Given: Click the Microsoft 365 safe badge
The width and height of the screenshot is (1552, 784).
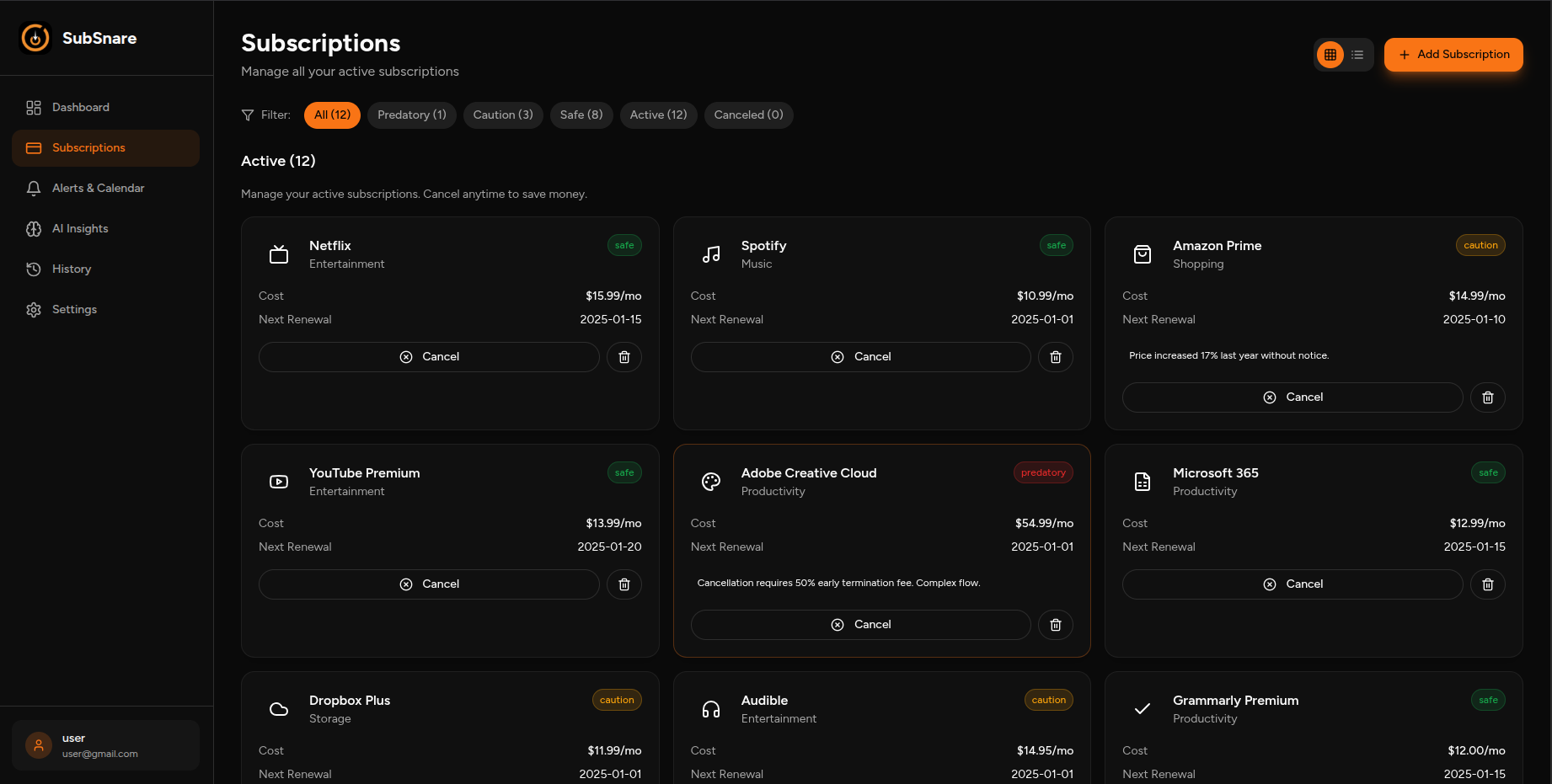Looking at the screenshot, I should click(1488, 472).
